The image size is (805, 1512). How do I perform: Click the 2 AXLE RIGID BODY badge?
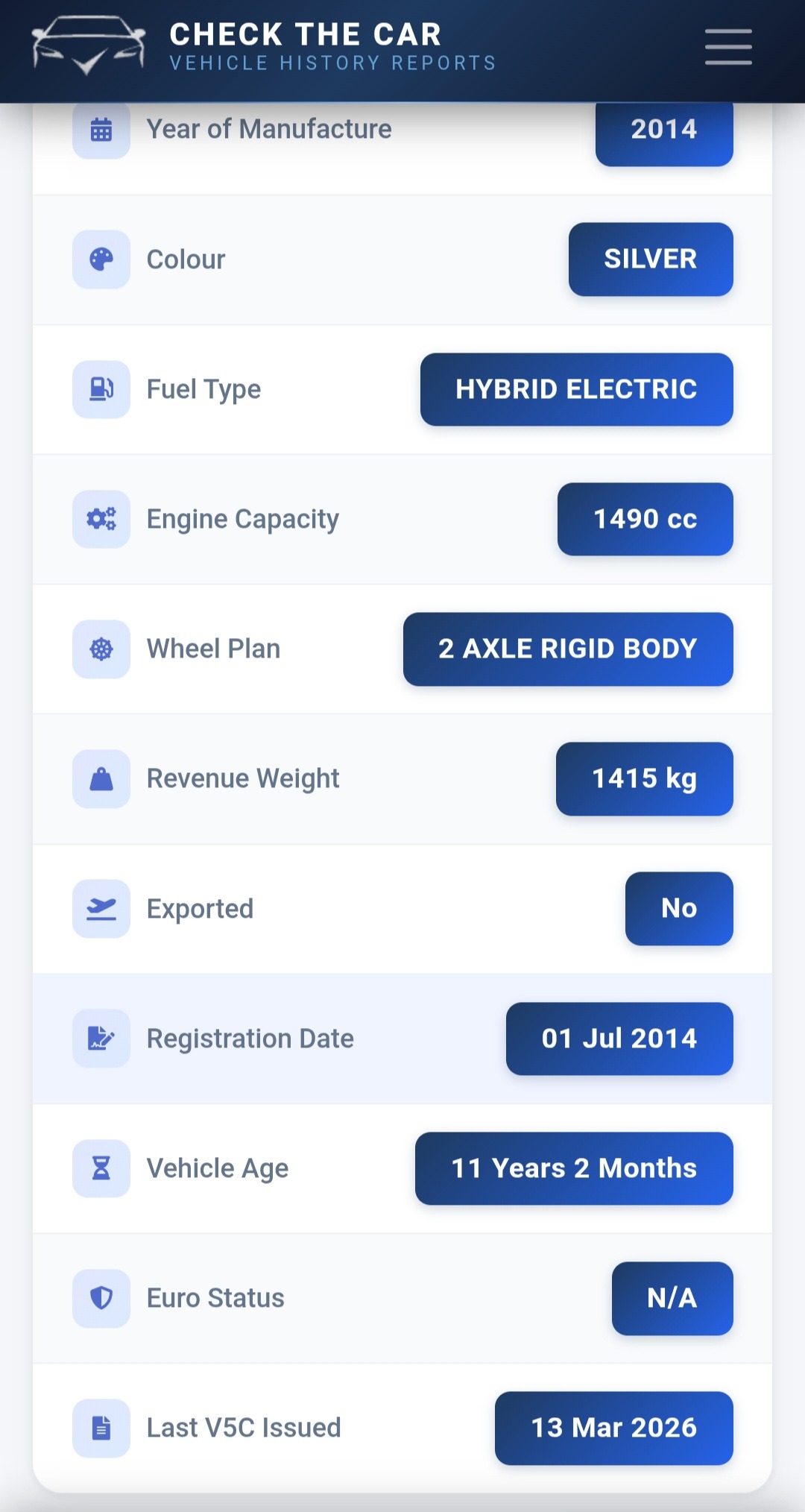click(x=567, y=649)
